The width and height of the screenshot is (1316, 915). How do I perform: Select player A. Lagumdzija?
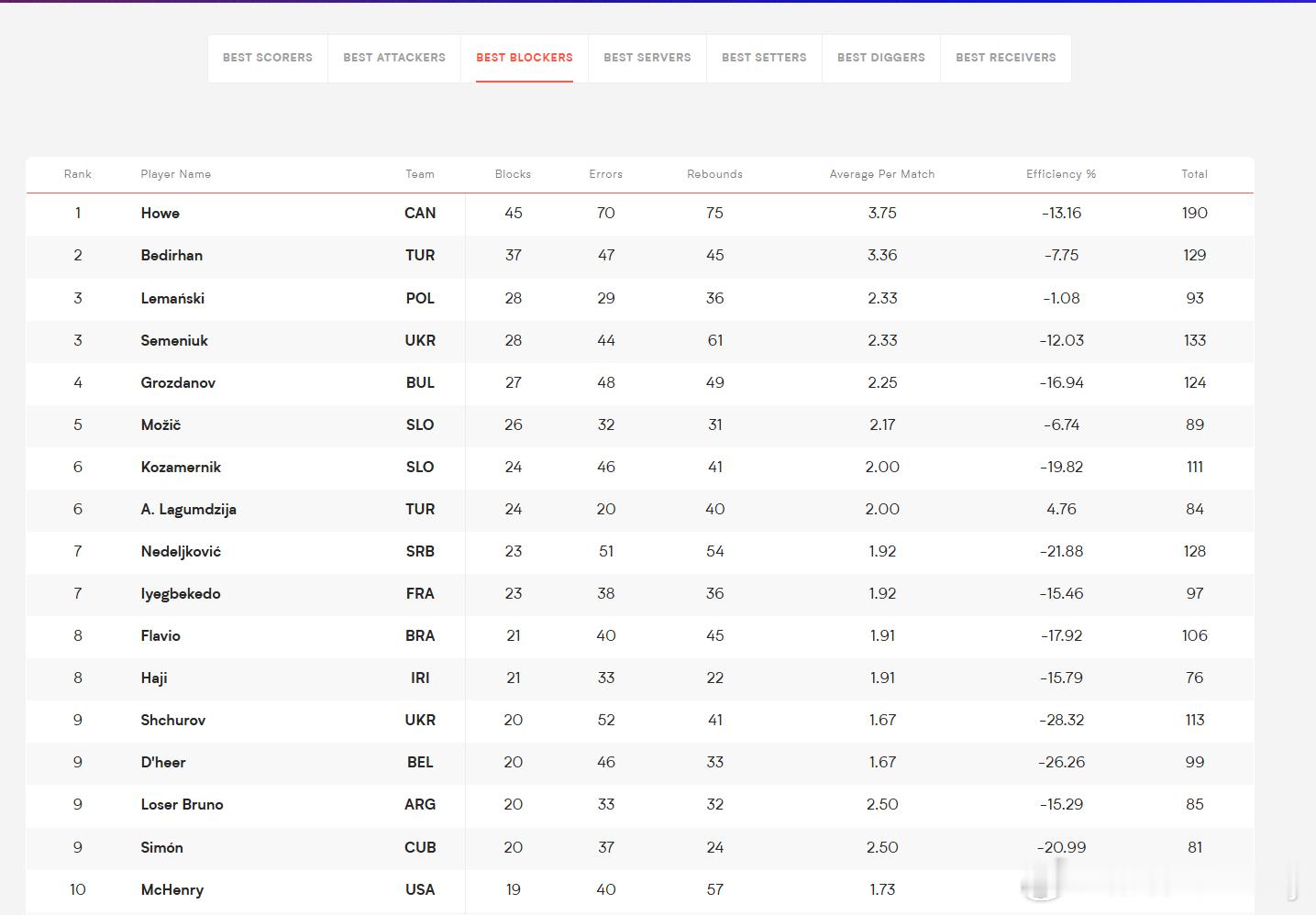point(189,510)
